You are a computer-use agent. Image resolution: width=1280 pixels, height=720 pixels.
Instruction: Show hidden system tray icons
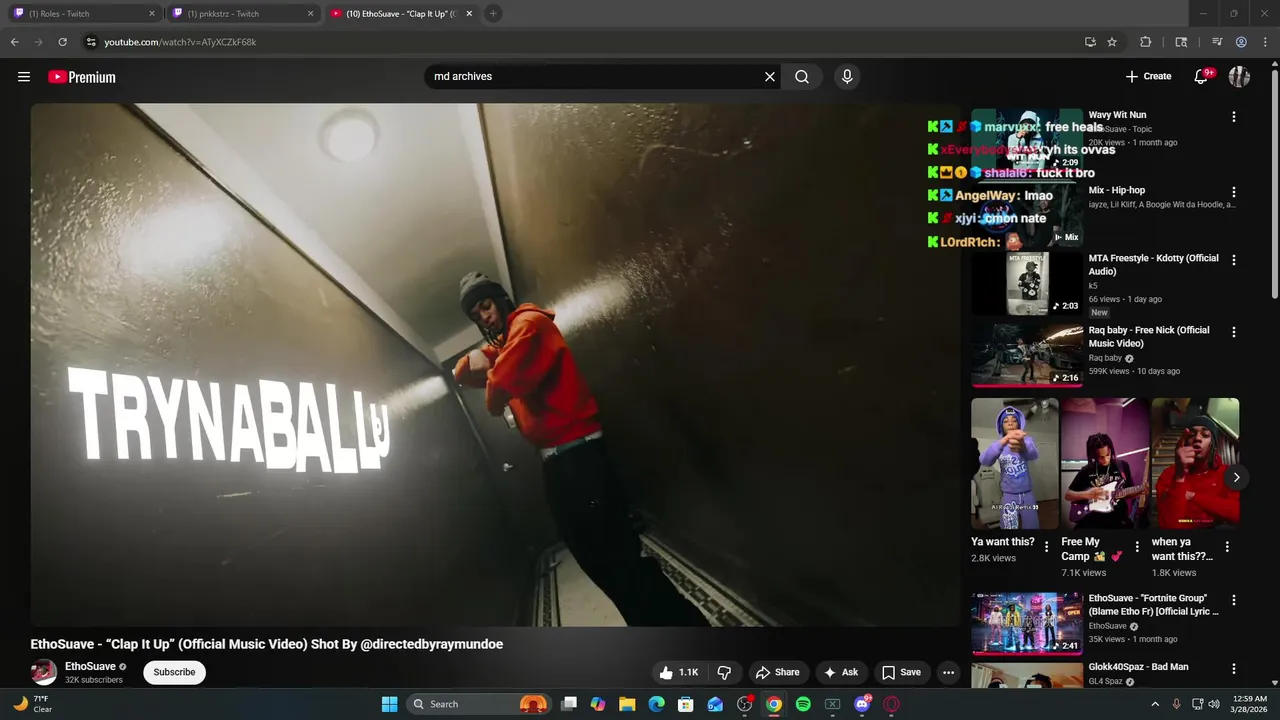(x=1155, y=704)
